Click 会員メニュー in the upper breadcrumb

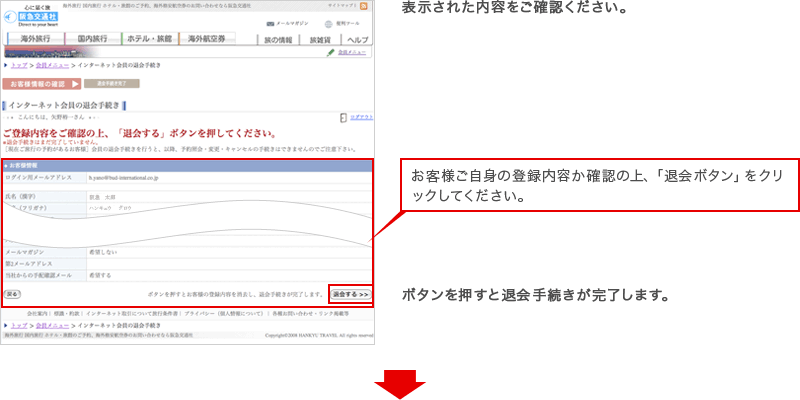tap(52, 65)
